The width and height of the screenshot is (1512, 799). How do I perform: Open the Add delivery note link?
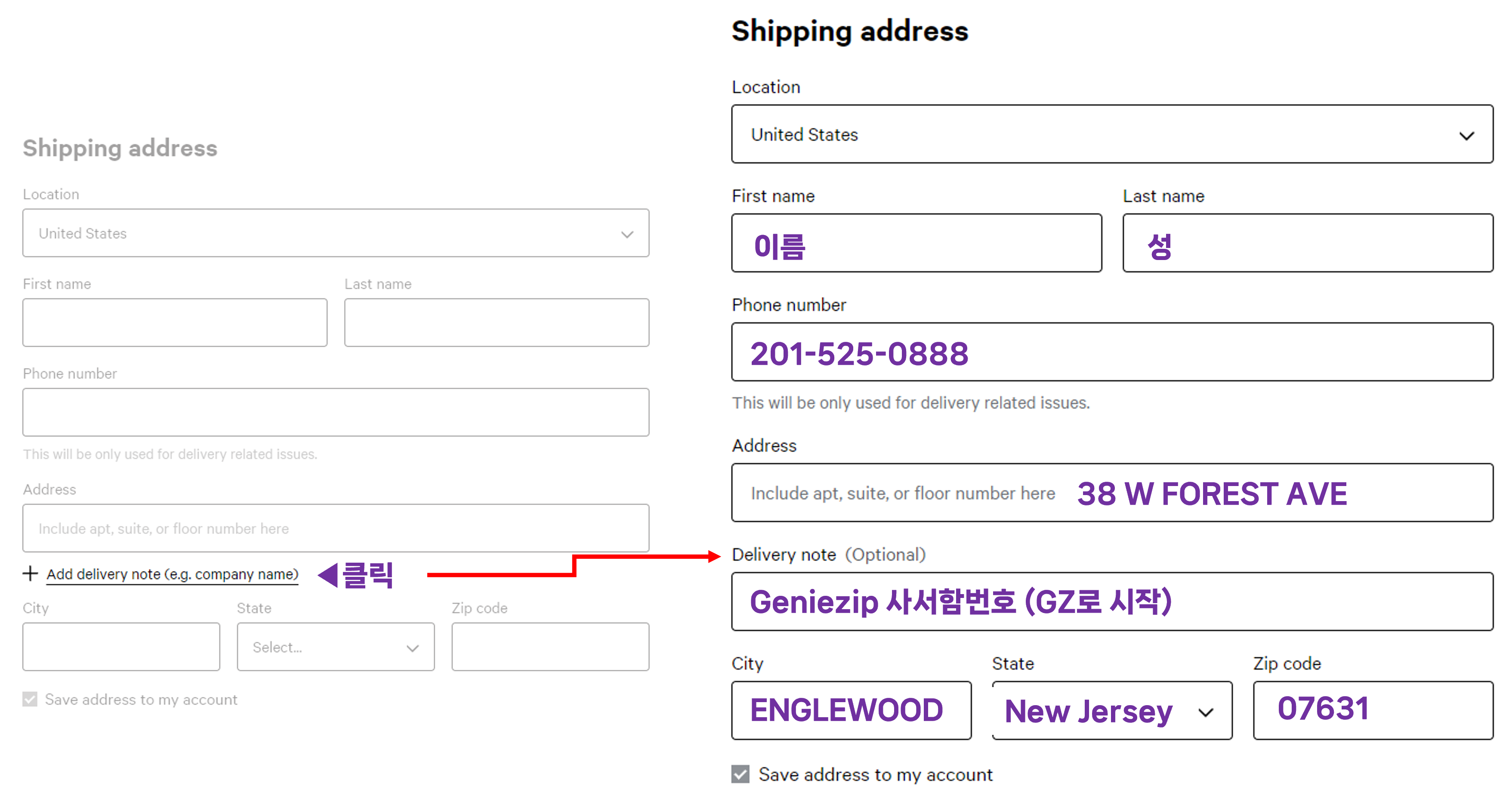coord(173,574)
